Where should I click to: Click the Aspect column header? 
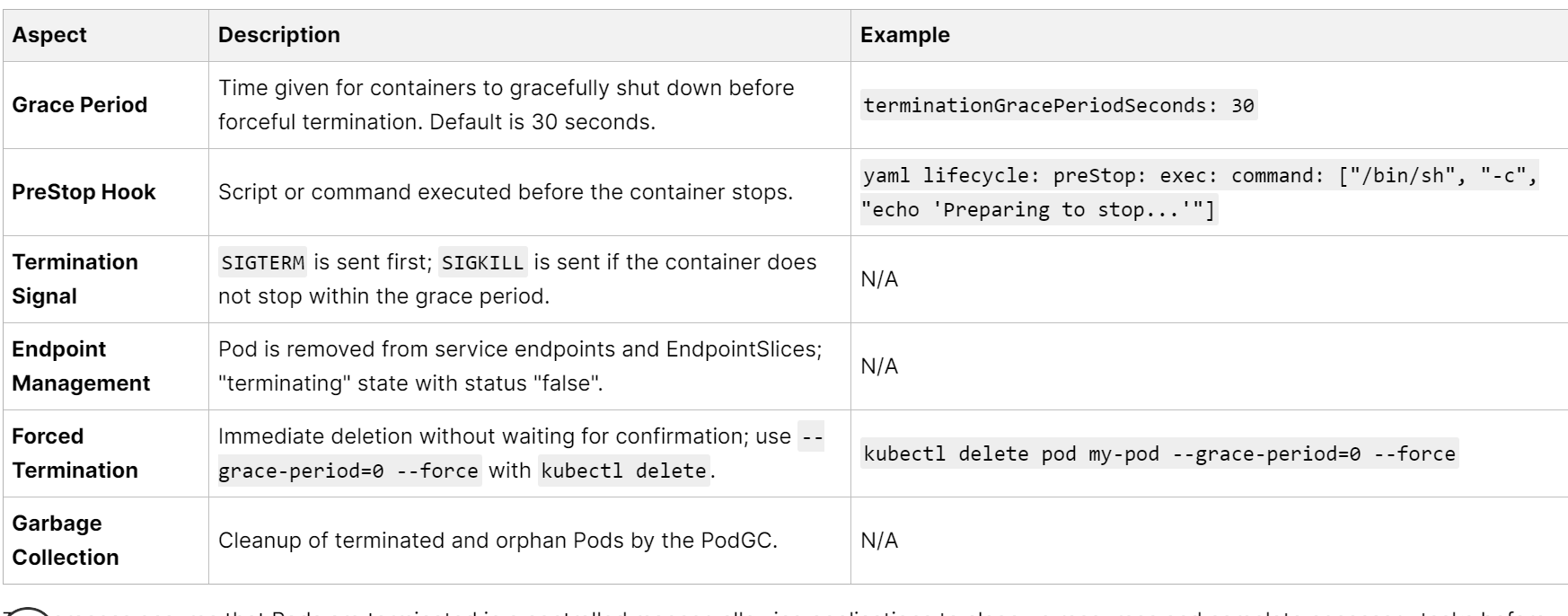49,35
